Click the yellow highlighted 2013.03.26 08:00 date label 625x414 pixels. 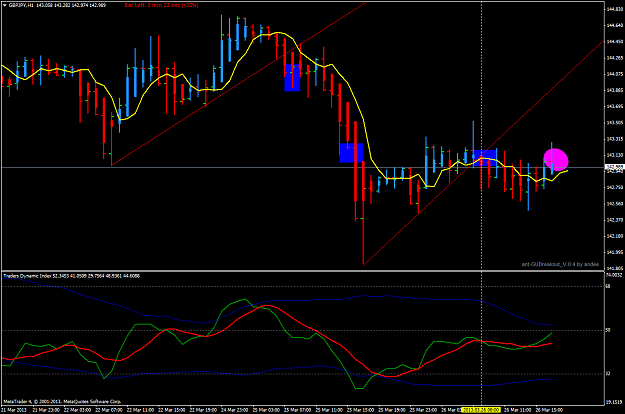pyautogui.click(x=480, y=410)
